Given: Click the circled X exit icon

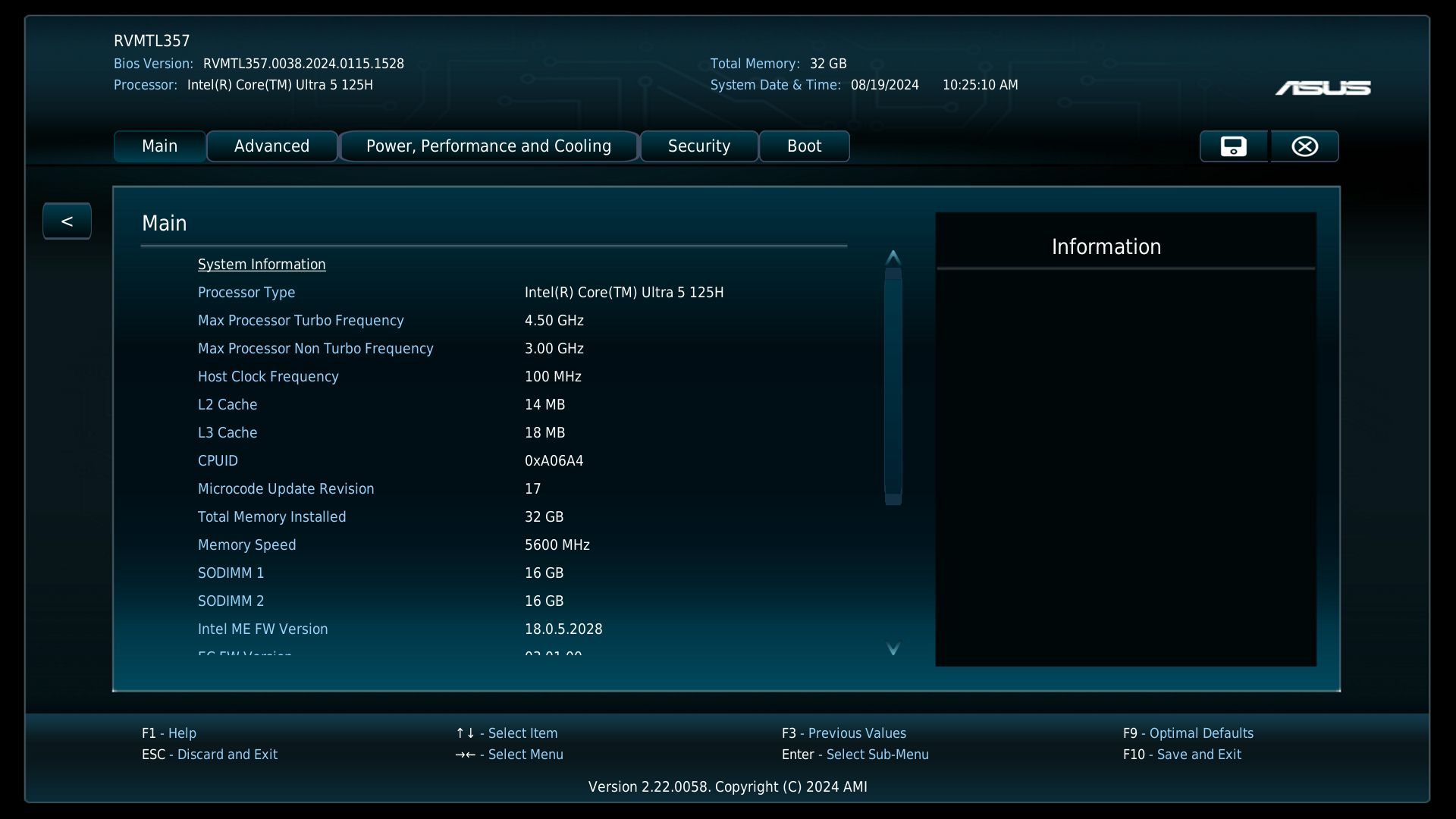Looking at the screenshot, I should (1304, 146).
